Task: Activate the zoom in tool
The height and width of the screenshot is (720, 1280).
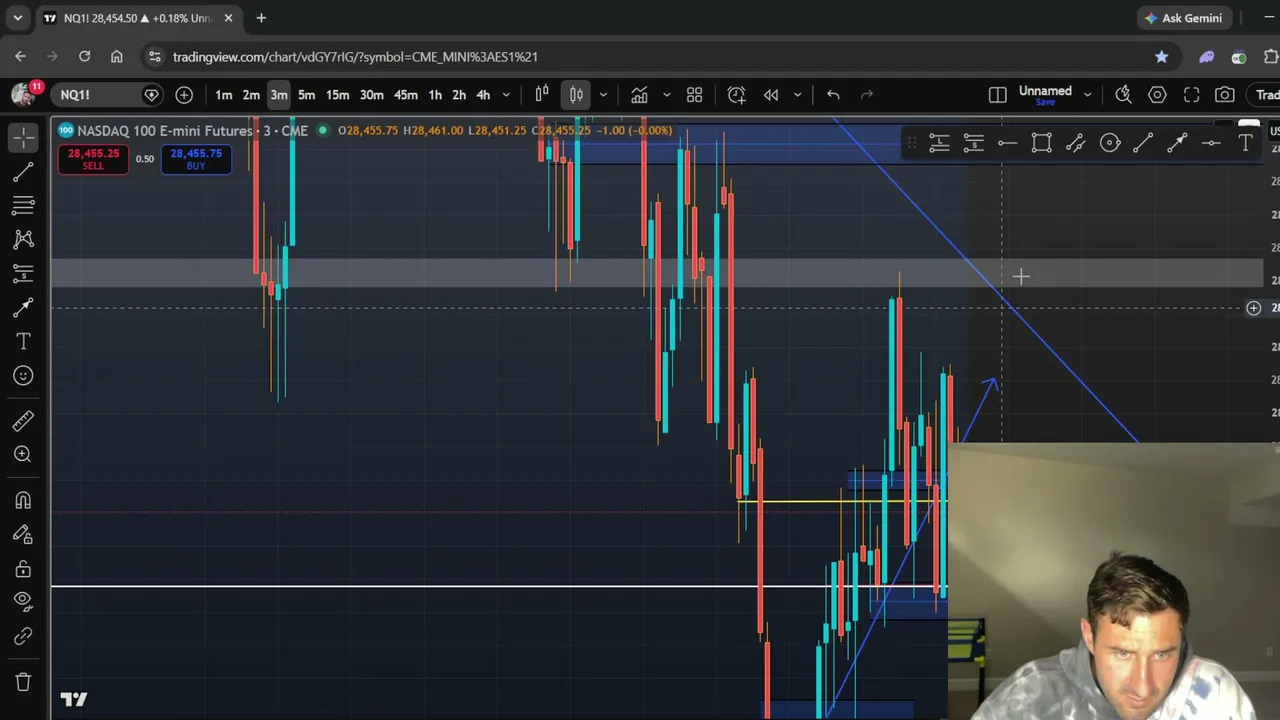Action: pyautogui.click(x=23, y=454)
